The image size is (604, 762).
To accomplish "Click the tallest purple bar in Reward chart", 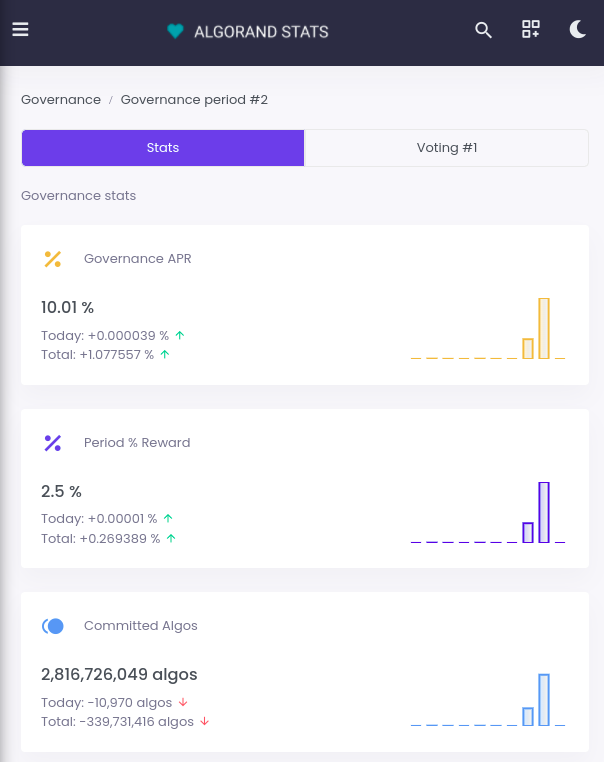I will click(x=544, y=512).
